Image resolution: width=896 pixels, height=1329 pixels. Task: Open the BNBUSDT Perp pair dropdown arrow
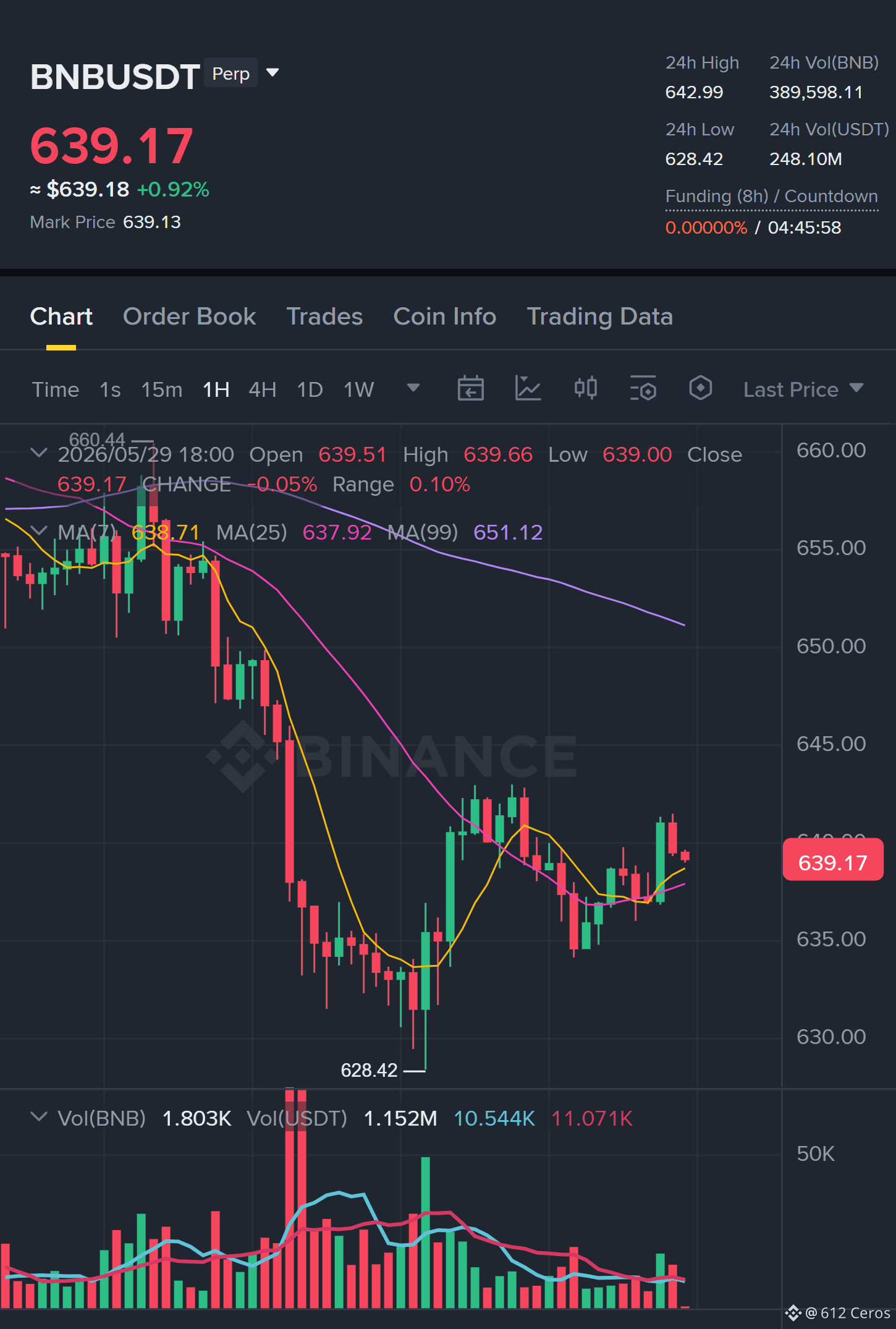tap(273, 73)
